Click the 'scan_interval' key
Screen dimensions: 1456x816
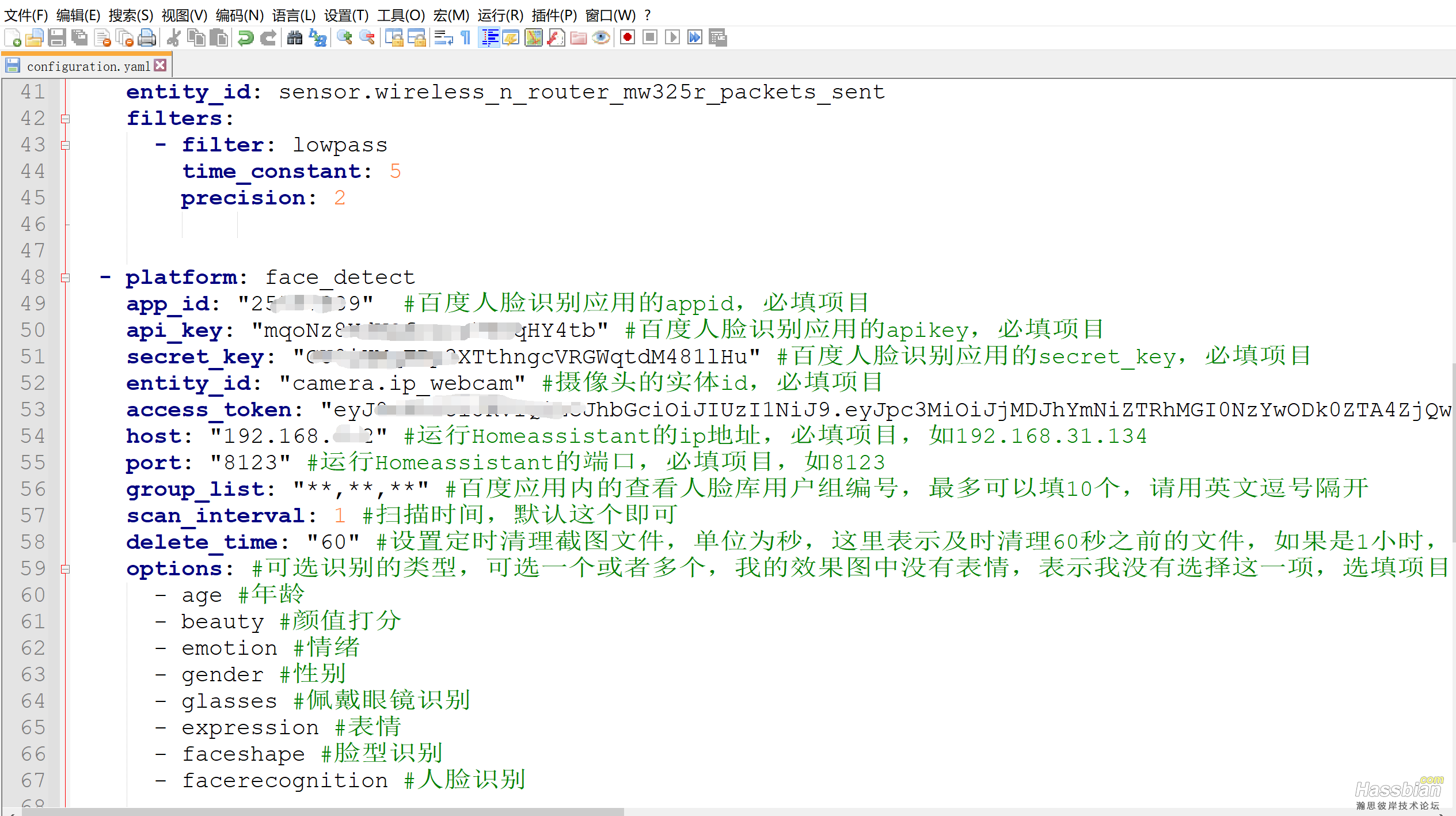[215, 516]
